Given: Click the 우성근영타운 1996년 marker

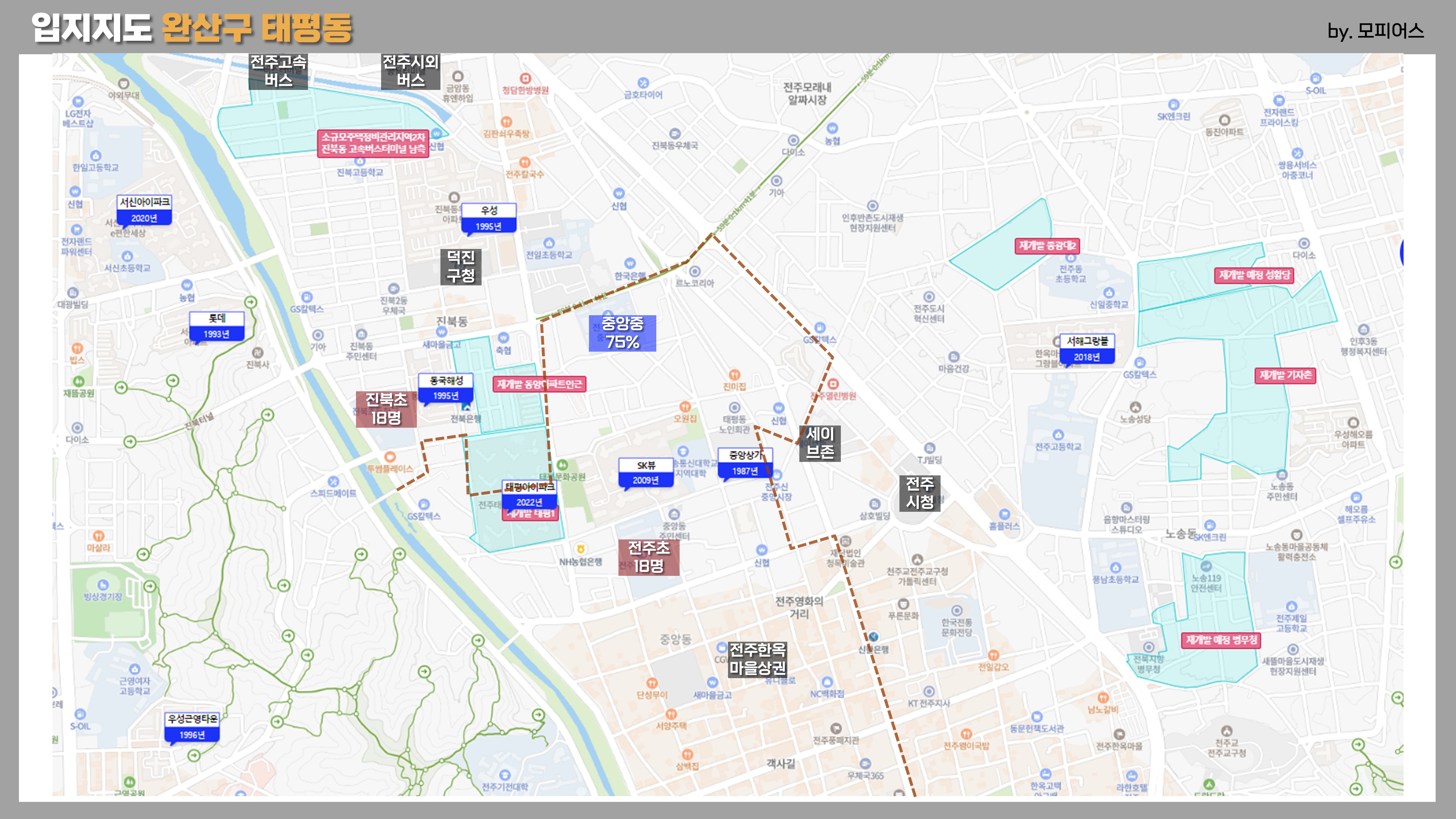Looking at the screenshot, I should 192,727.
